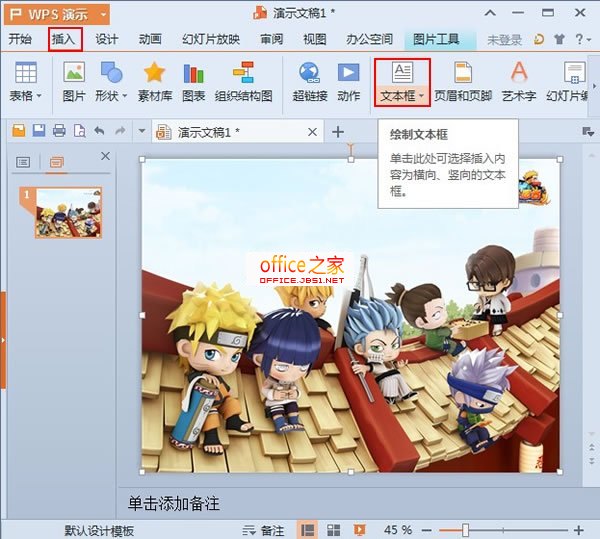Viewport: 600px width, 539px height.
Task: Open the 设计 tab
Action: coord(107,39)
